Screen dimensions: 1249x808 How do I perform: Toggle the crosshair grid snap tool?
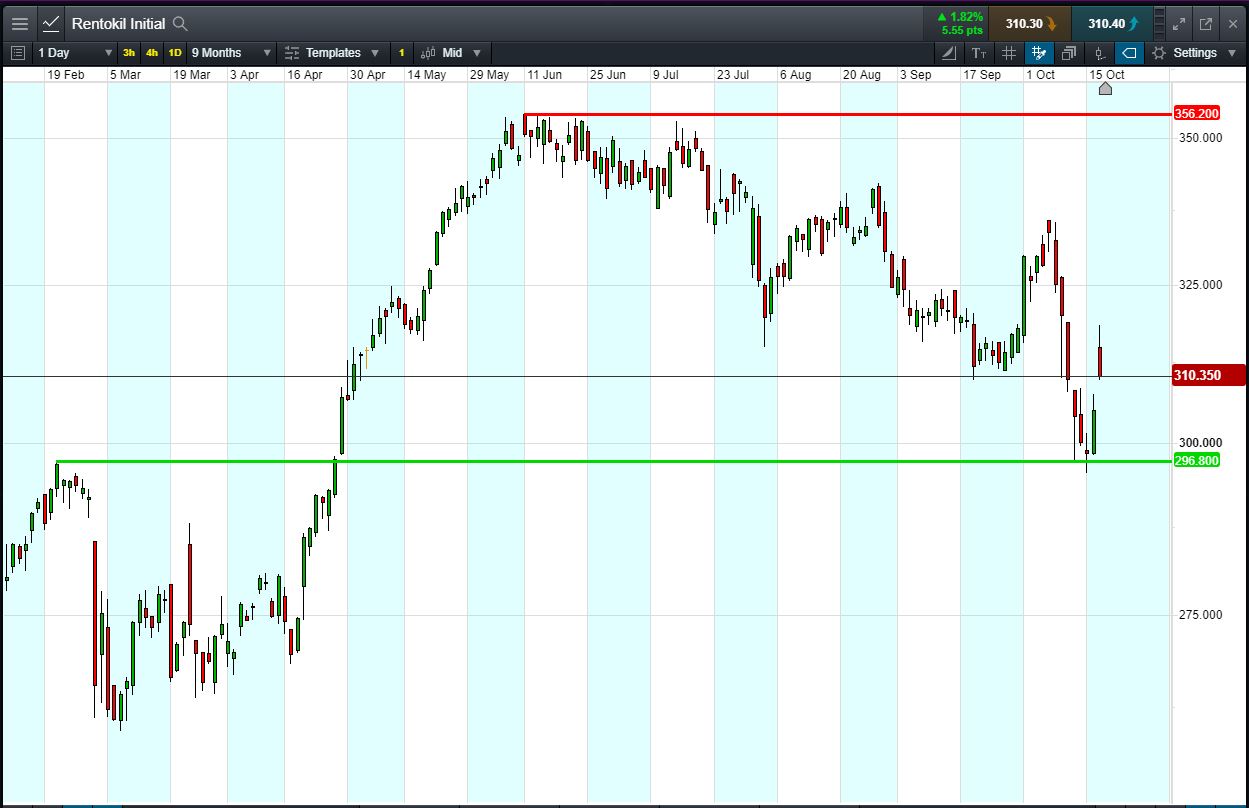click(1039, 53)
